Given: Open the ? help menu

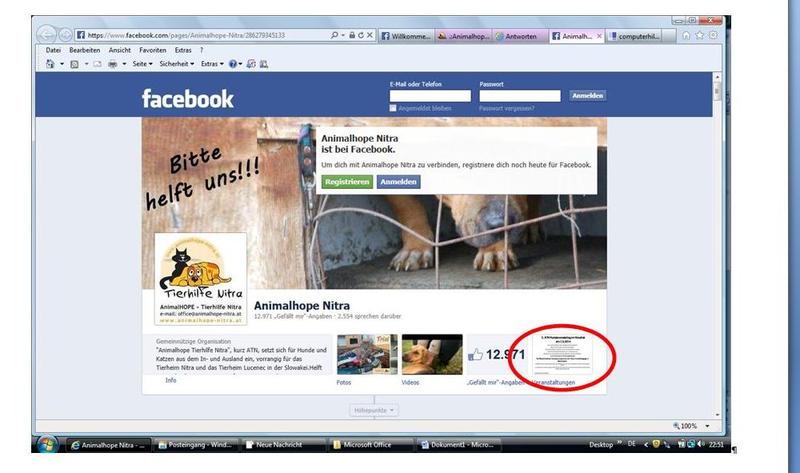Looking at the screenshot, I should [x=202, y=50].
